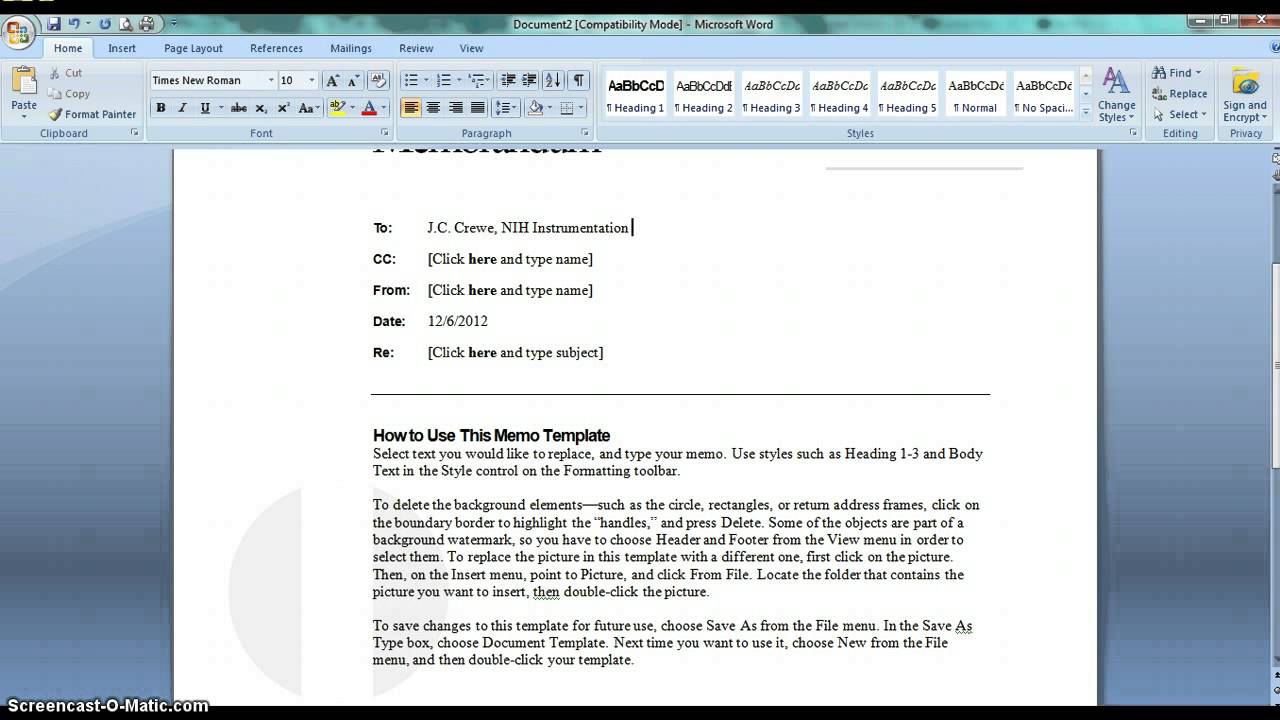Open the Page Layout tab
The height and width of the screenshot is (720, 1280).
pos(193,48)
